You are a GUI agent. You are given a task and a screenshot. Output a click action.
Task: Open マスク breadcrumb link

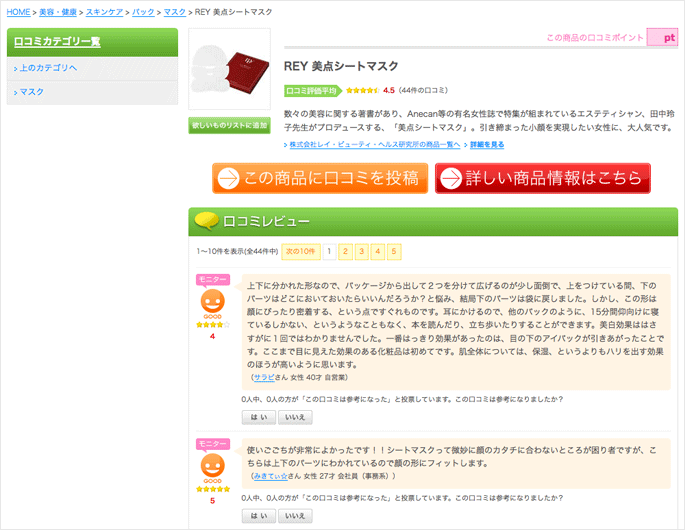pos(175,12)
